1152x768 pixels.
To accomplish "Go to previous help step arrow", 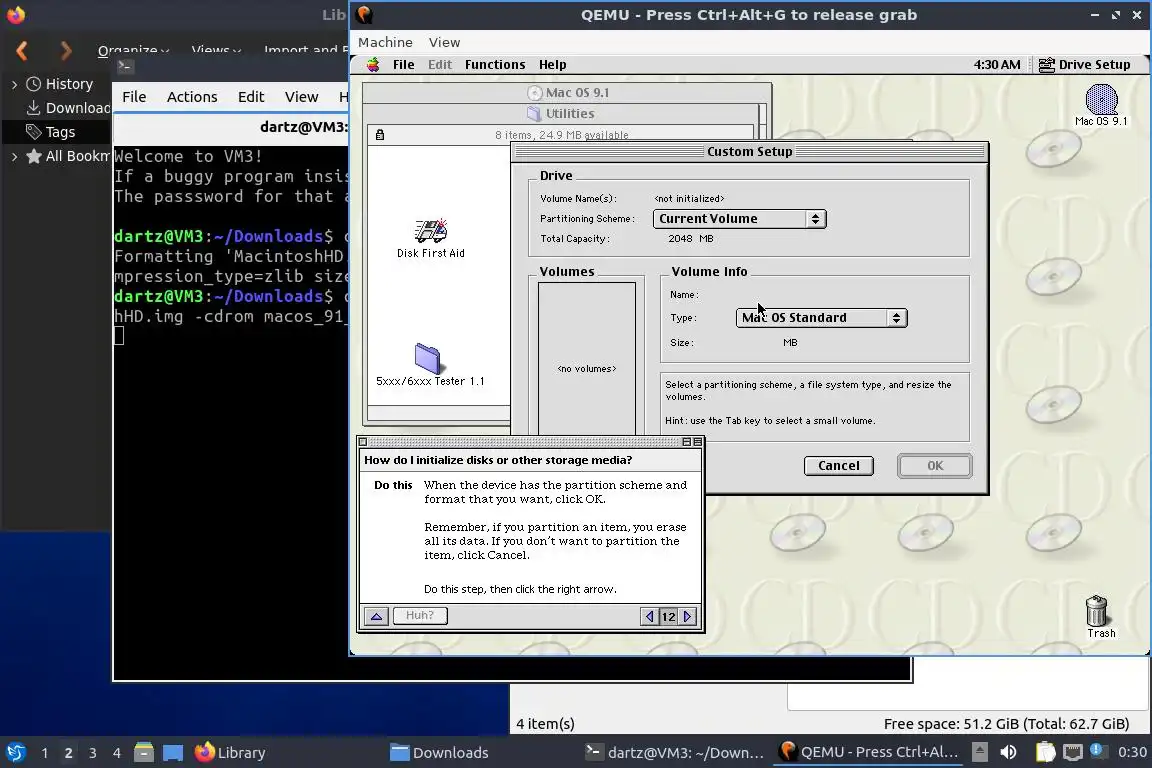I will [649, 617].
